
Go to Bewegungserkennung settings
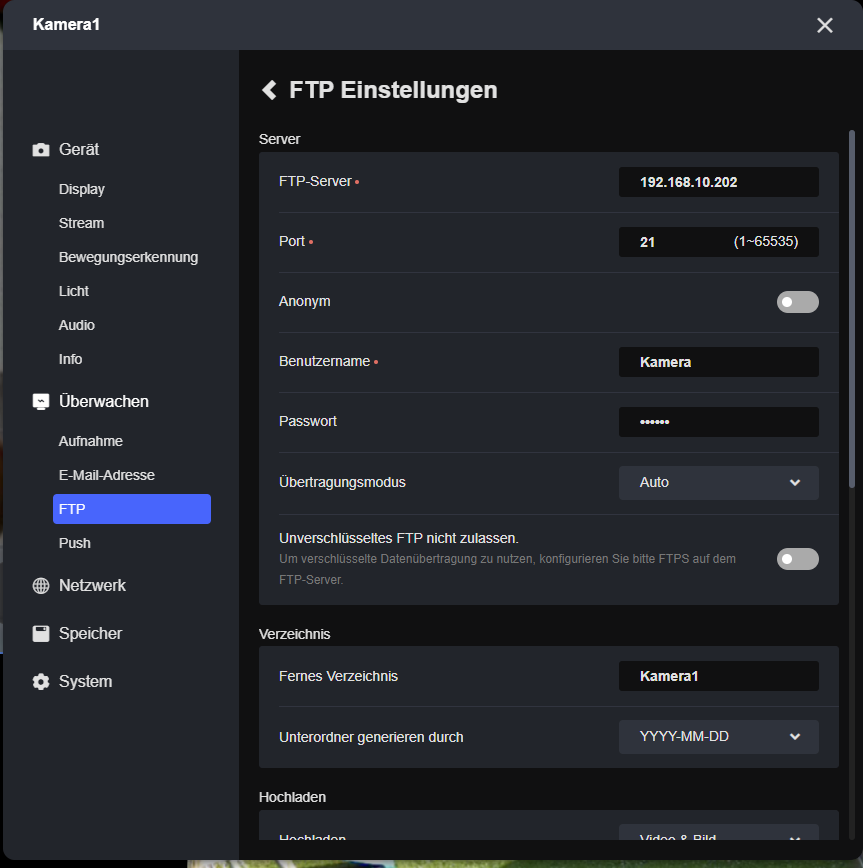[x=128, y=257]
